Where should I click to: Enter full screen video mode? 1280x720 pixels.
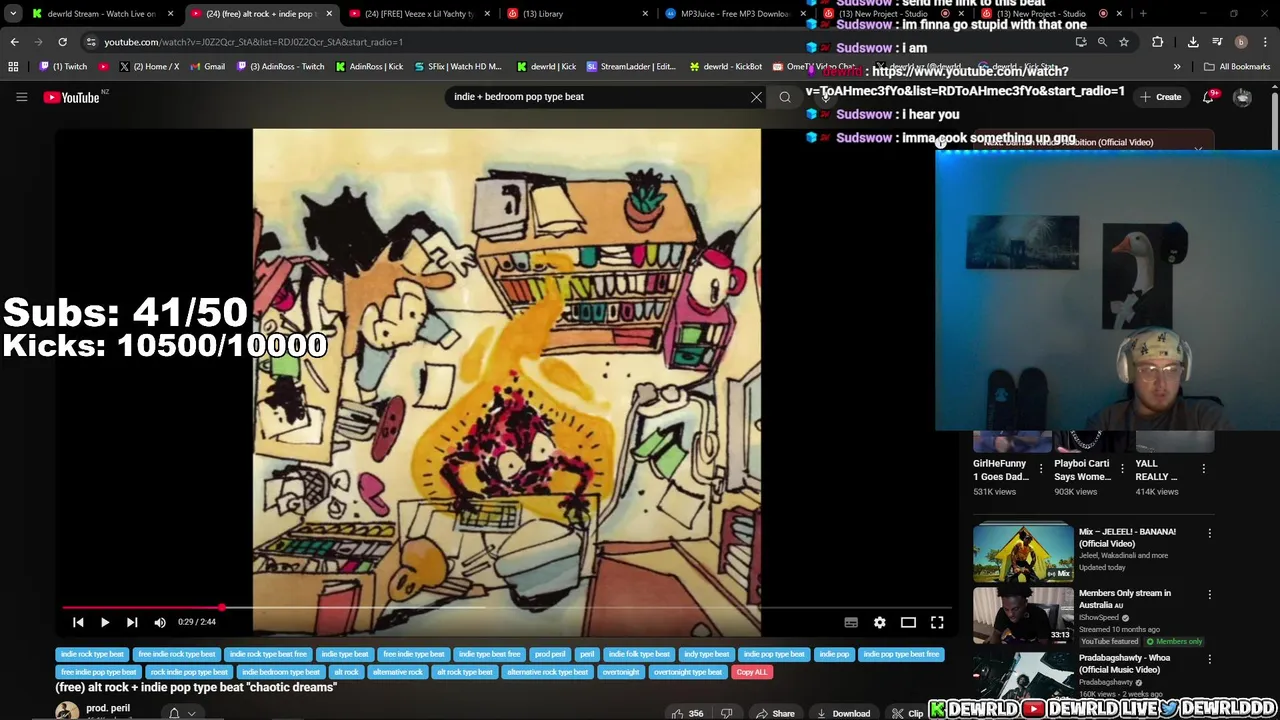pyautogui.click(x=937, y=622)
